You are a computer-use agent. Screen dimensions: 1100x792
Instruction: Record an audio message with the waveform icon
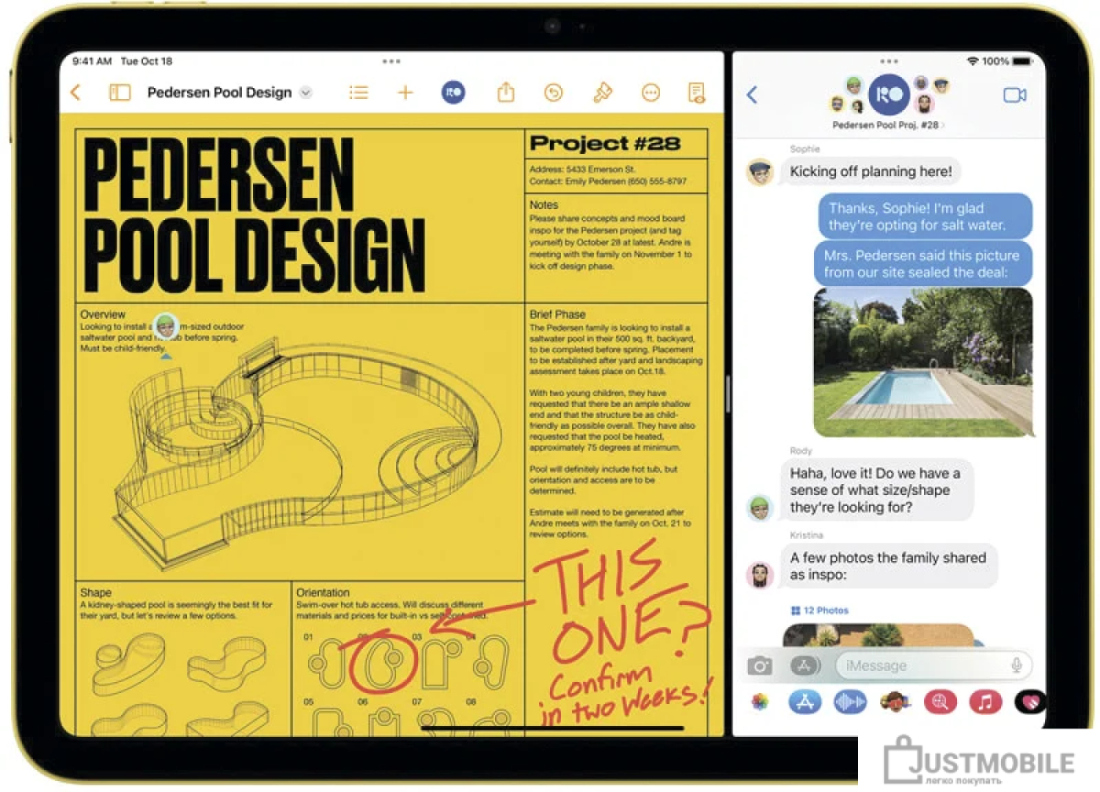click(850, 702)
